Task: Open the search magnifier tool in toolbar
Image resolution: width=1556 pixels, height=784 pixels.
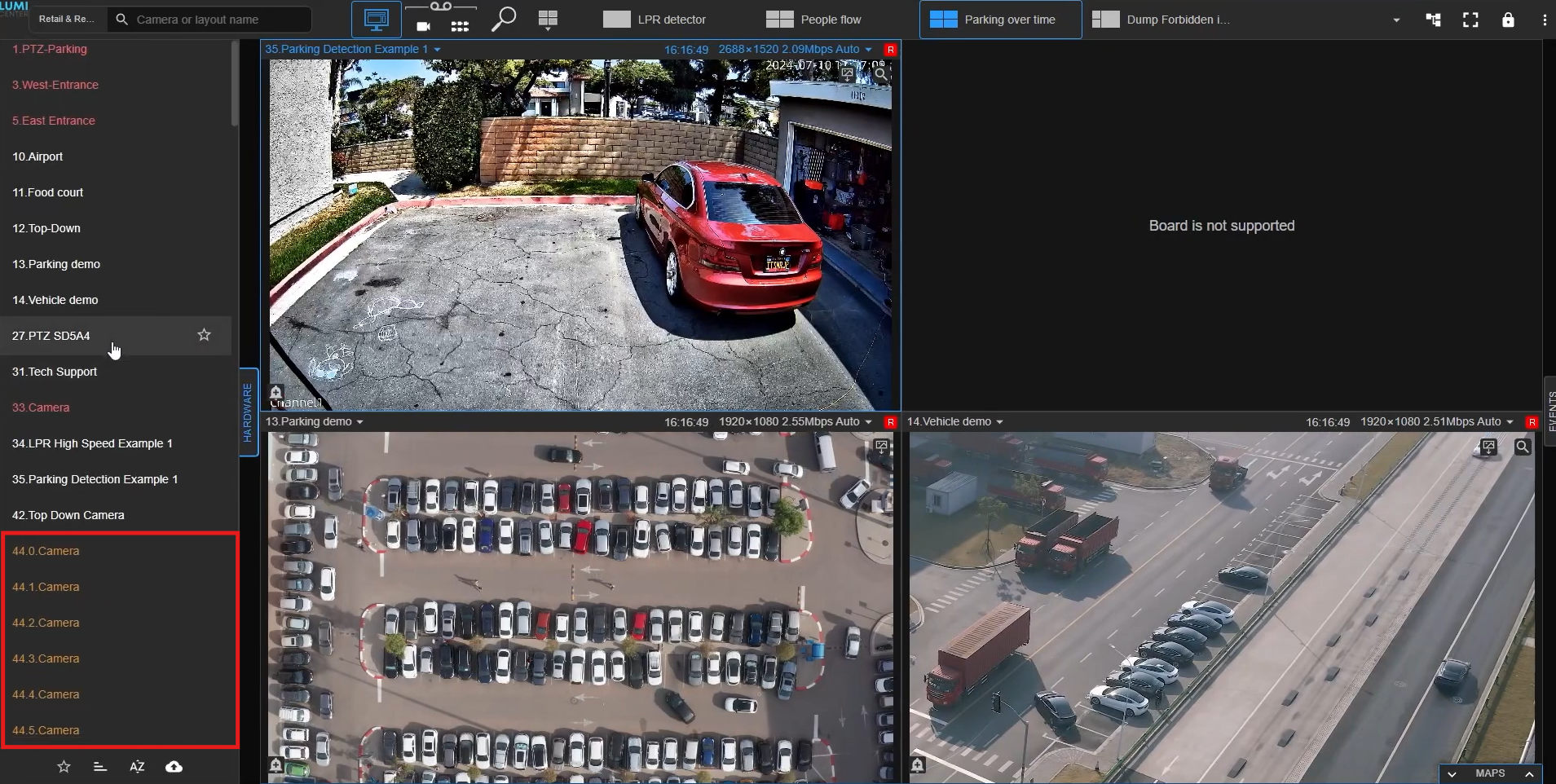Action: pos(504,19)
